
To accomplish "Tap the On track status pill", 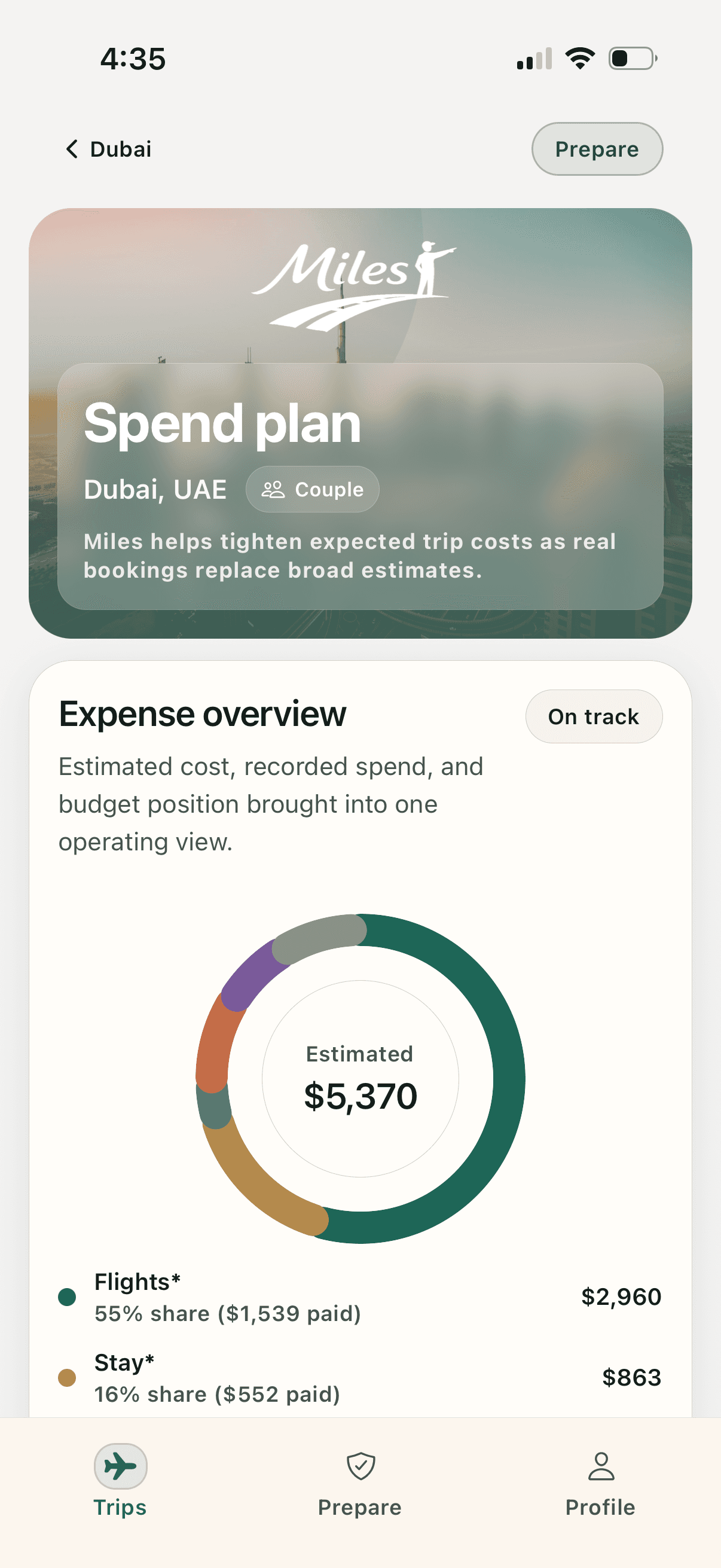I will tap(593, 716).
